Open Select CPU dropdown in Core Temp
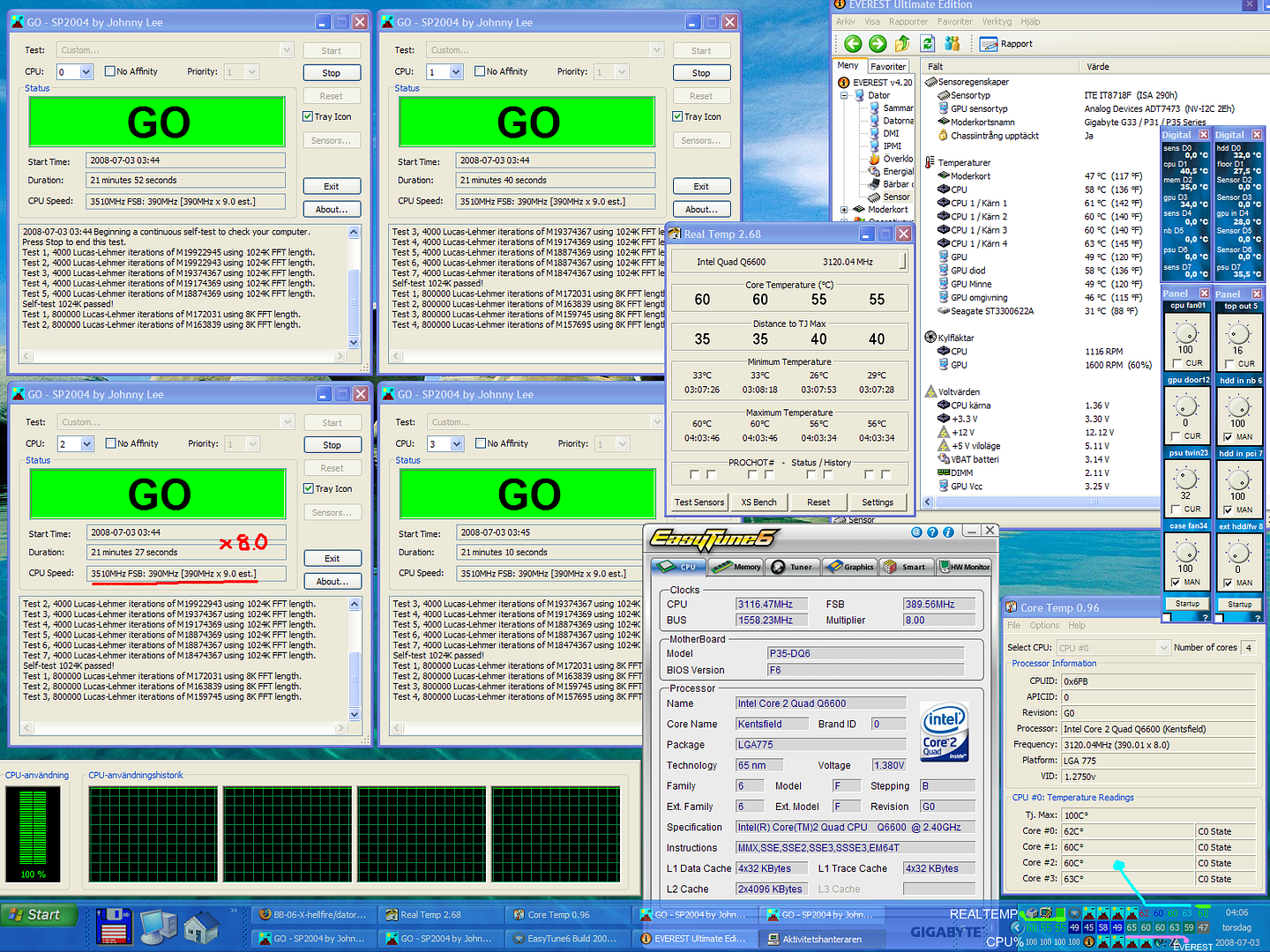The height and width of the screenshot is (952, 1270). (1162, 648)
